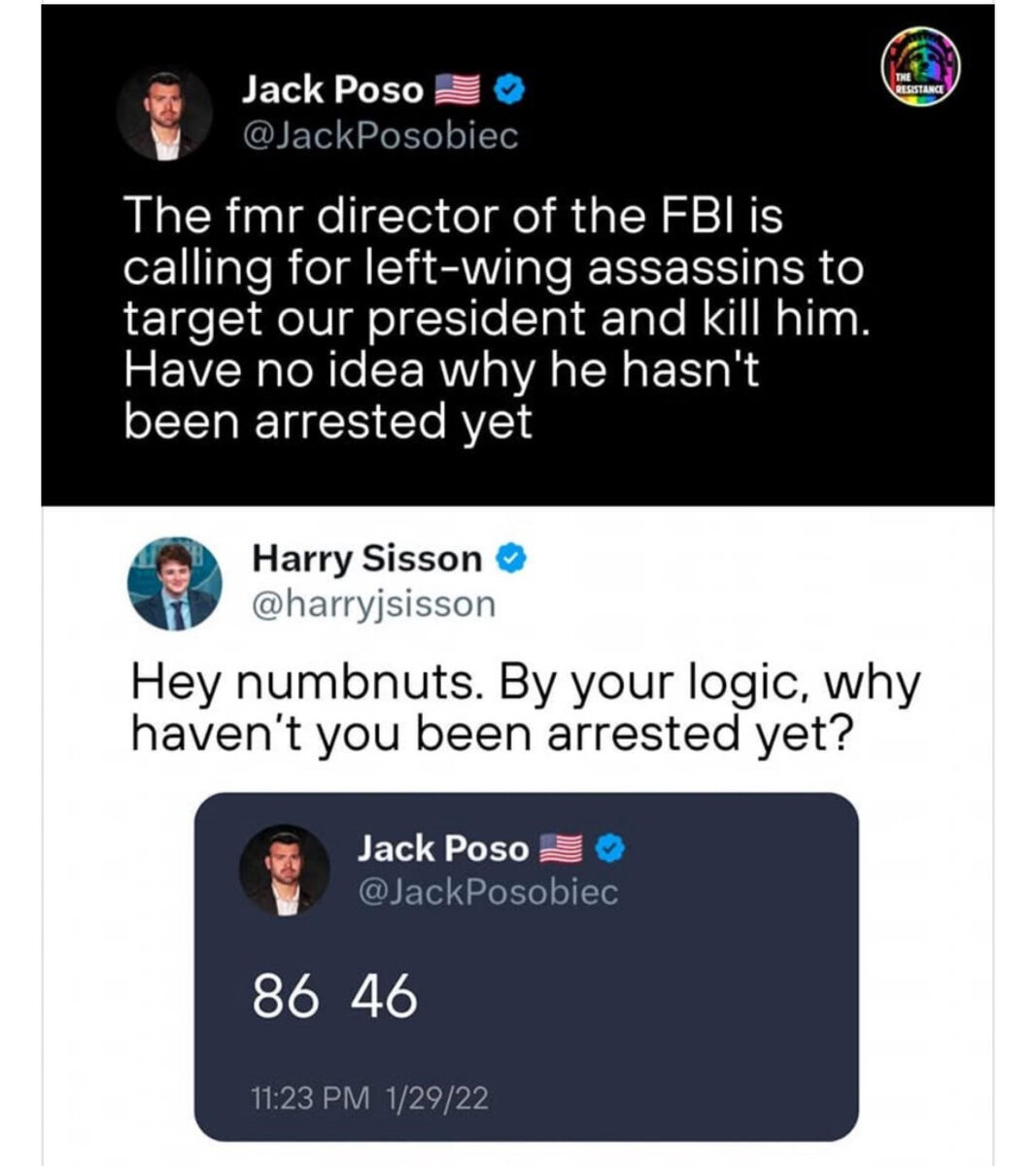Open the @JackPosobiec handle in top tweet
Viewport: 1036px width, 1166px height.
380,137
